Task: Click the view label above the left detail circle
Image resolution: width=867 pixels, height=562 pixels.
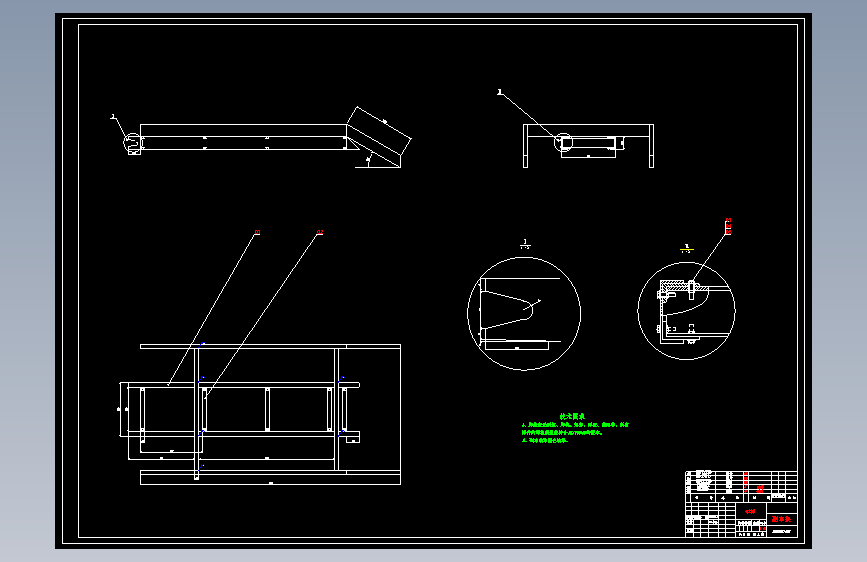Action: [x=525, y=244]
